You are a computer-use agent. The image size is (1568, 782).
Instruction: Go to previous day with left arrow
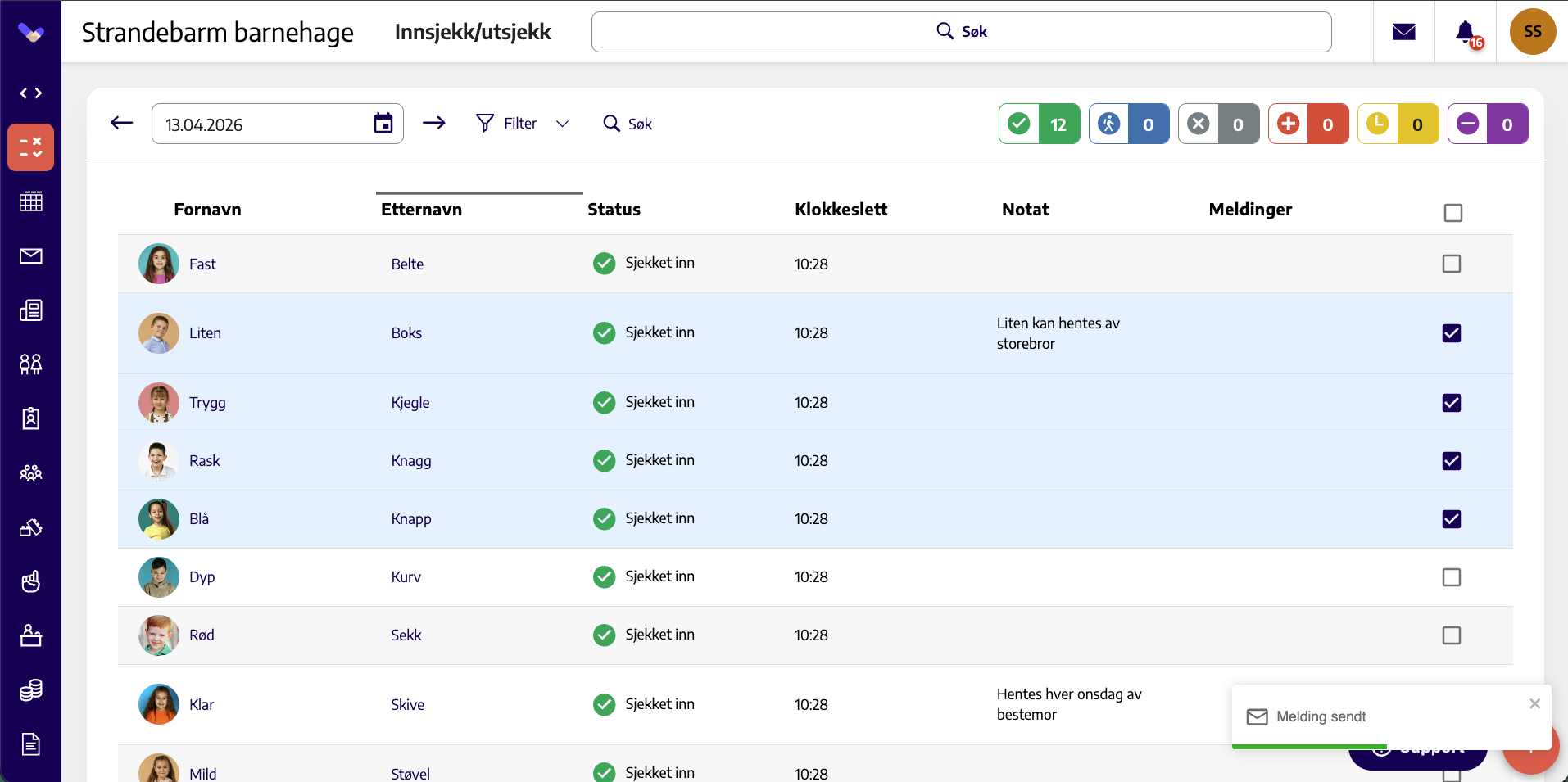[121, 124]
